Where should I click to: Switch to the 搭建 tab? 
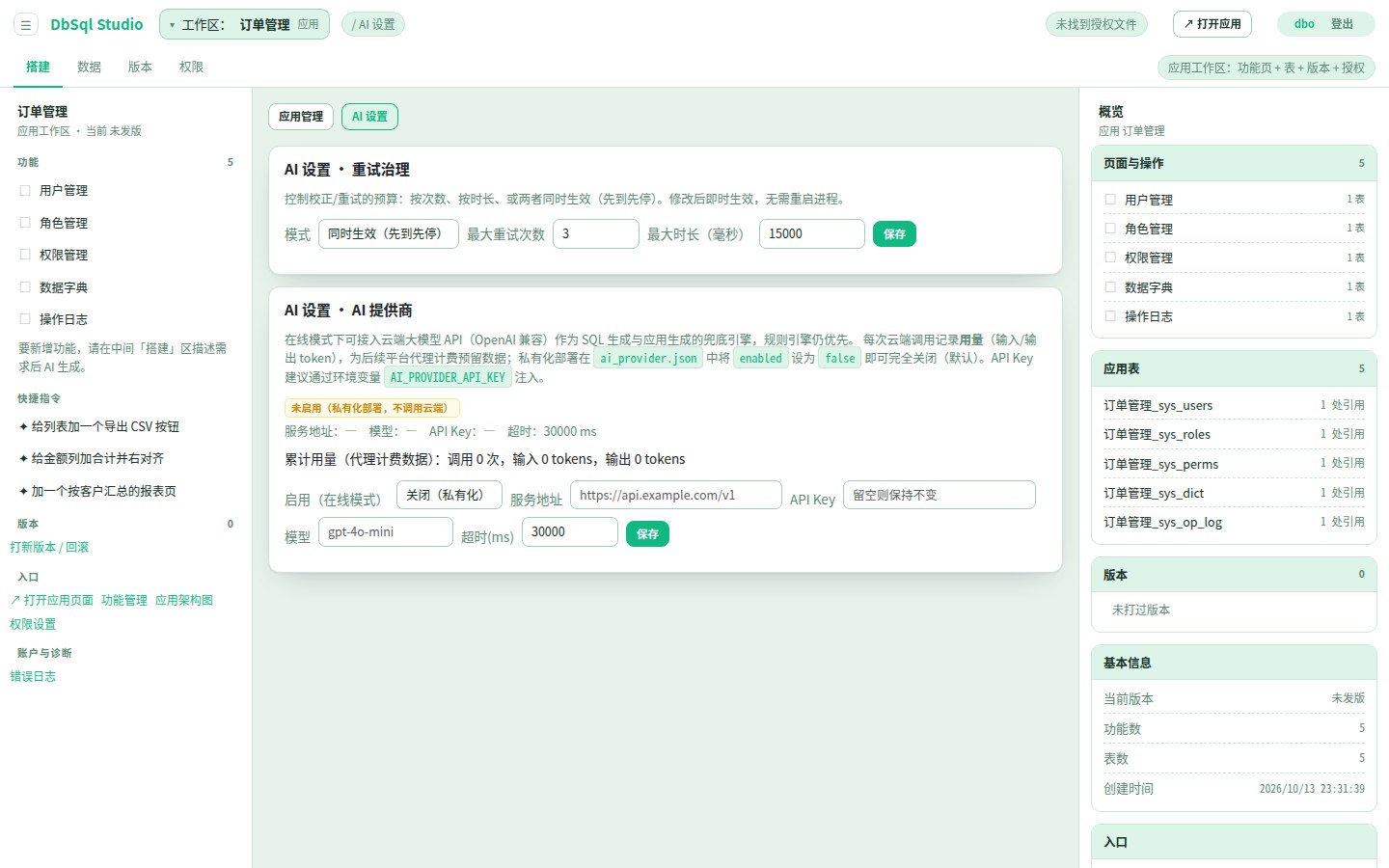(x=38, y=67)
